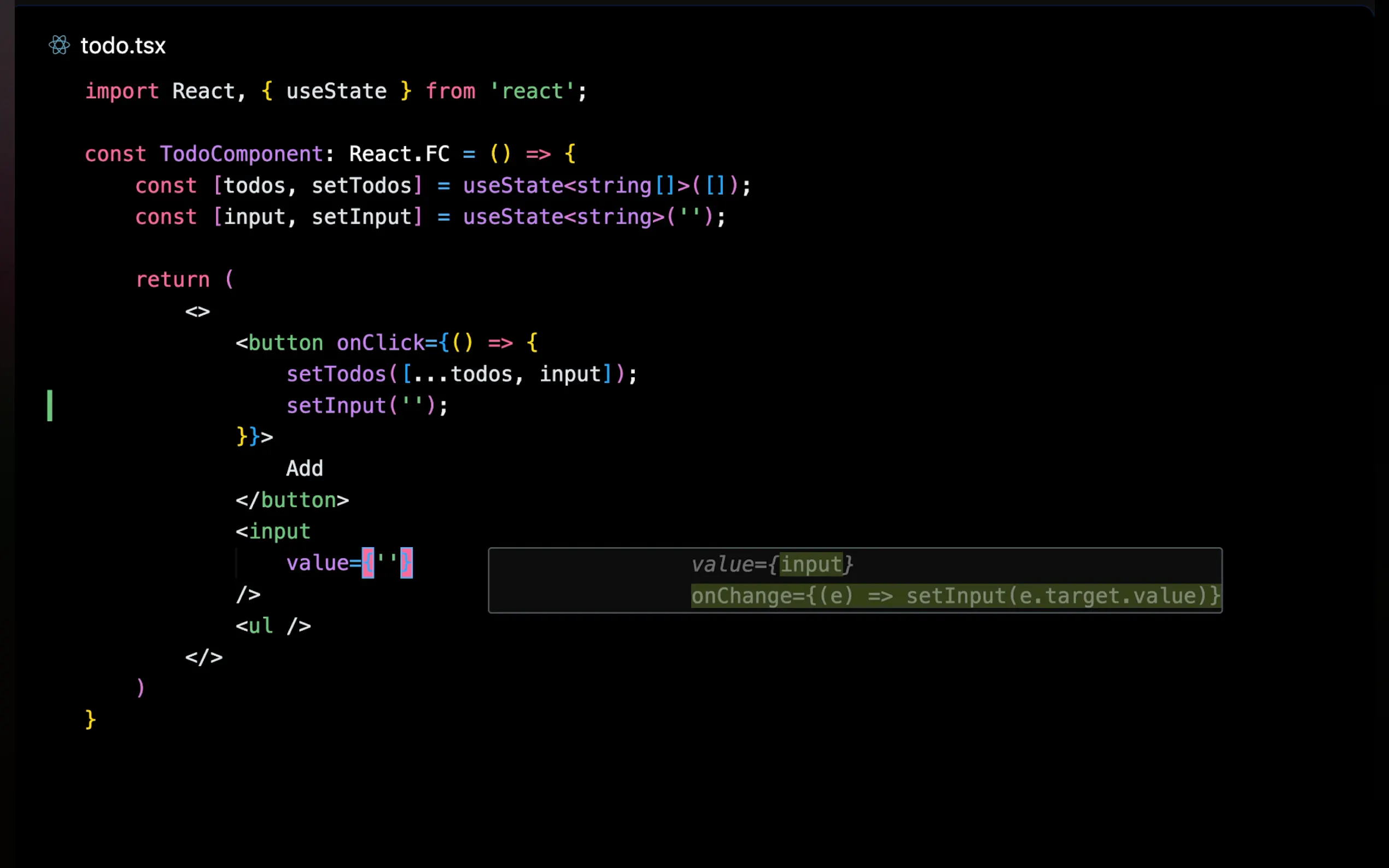Click the final closing yellow curly brace
Screen dimensions: 1389x868
[90, 719]
